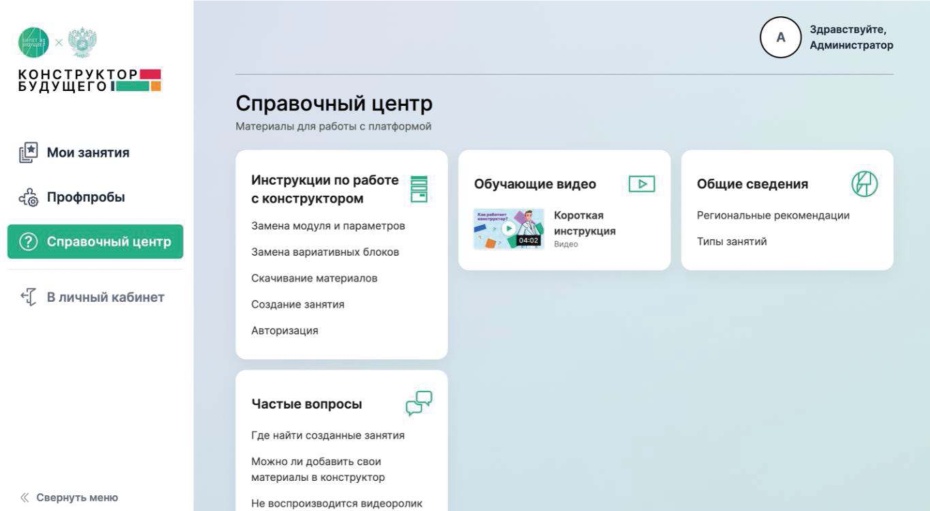Viewport: 930px width, 511px height.
Task: Click the video play icon in Обучающие видео
Action: tap(642, 184)
